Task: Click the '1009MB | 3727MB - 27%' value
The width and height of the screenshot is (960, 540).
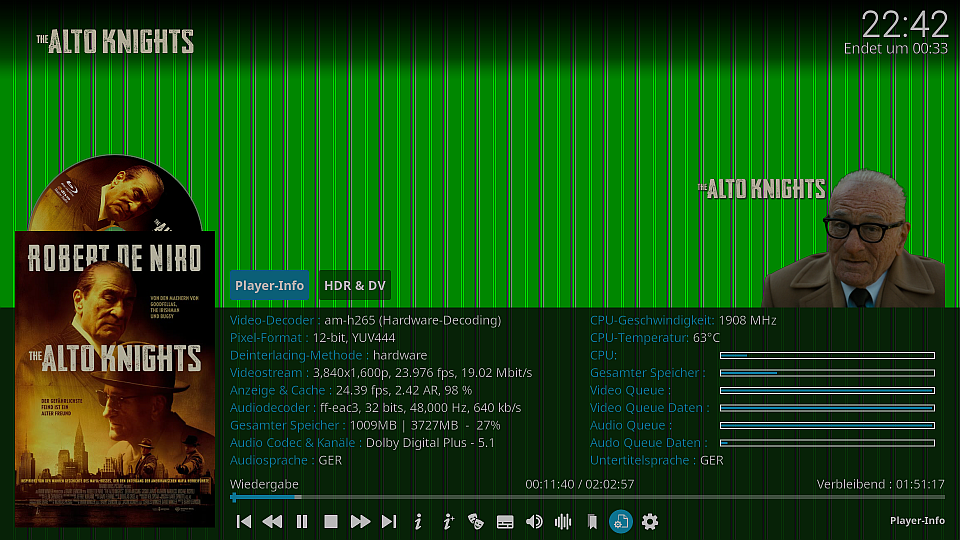Action: 425,425
